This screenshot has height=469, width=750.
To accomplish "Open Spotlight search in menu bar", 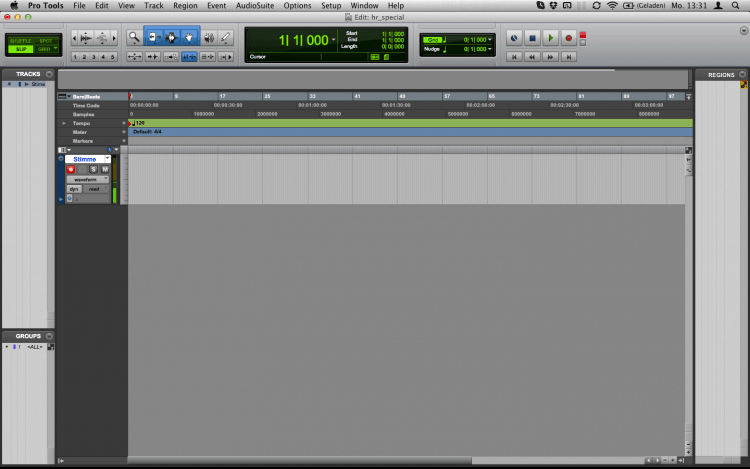I will tap(736, 6).
